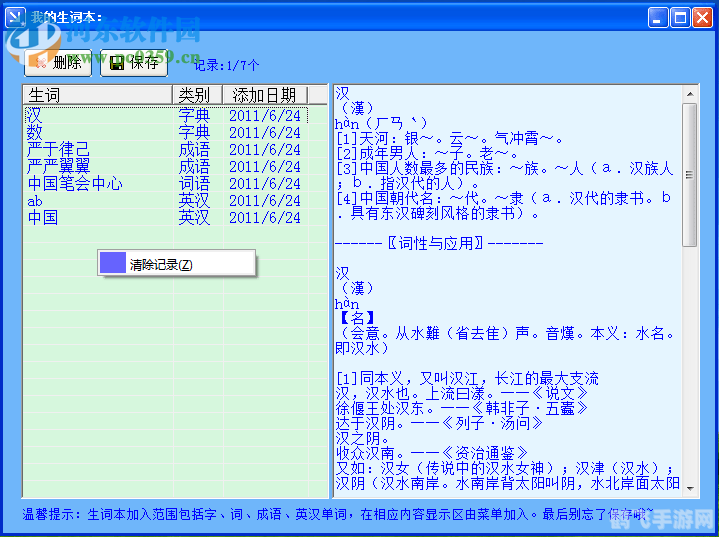Click the date 2011/6/24 in the 中国 row
Image resolution: width=719 pixels, height=537 pixels.
point(265,217)
